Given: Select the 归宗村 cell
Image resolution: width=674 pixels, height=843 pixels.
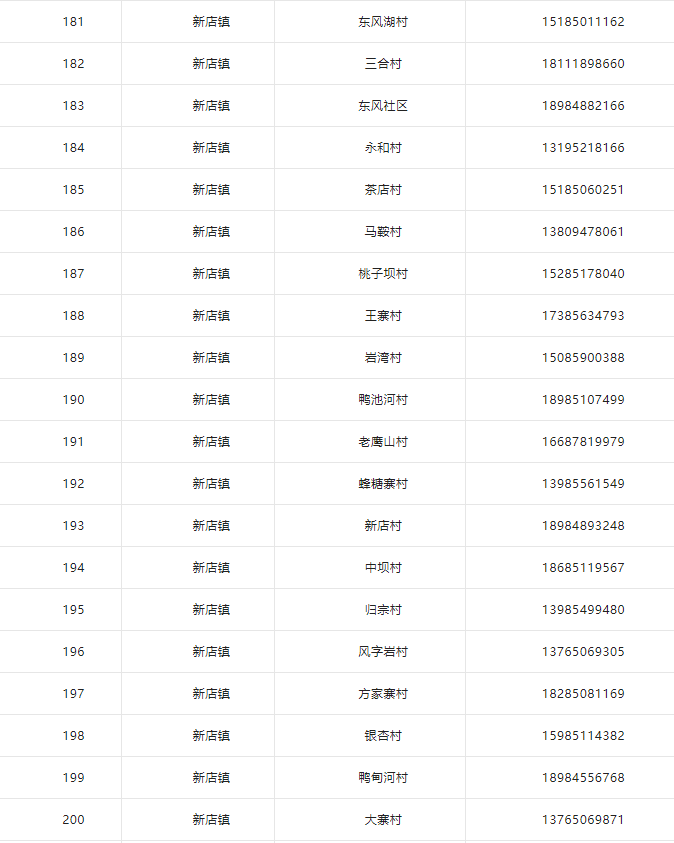Looking at the screenshot, I should coord(383,610).
